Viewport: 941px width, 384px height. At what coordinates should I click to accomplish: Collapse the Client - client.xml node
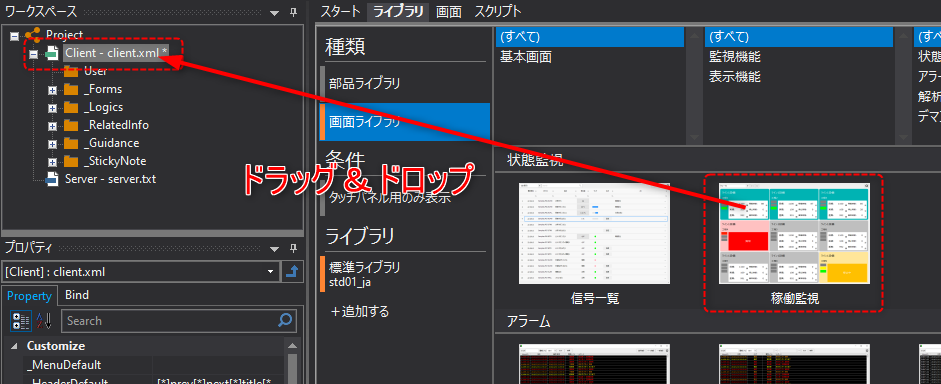(34, 54)
